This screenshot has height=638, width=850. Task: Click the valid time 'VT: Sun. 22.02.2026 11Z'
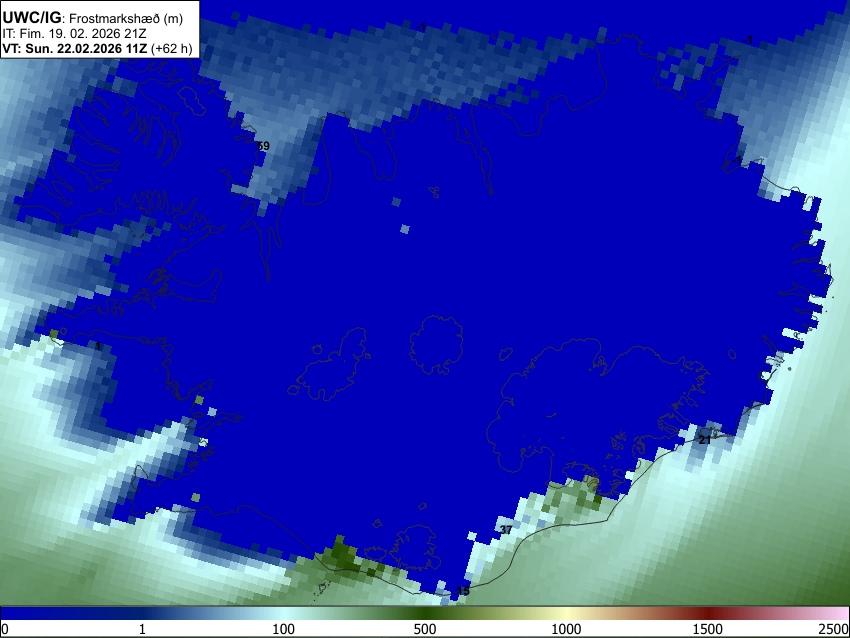coord(74,48)
